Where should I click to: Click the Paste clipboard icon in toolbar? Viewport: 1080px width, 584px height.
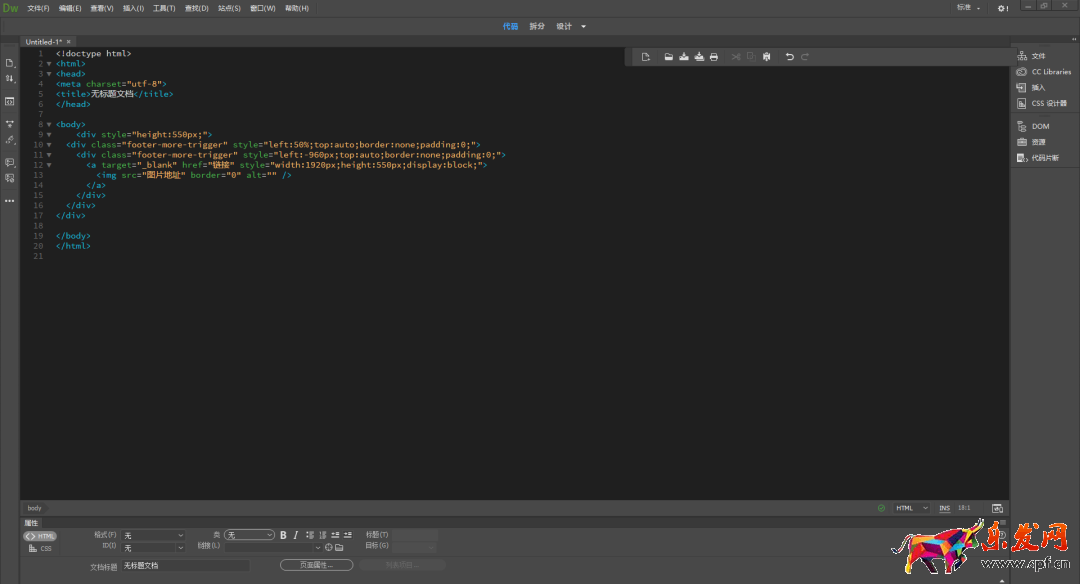point(766,57)
